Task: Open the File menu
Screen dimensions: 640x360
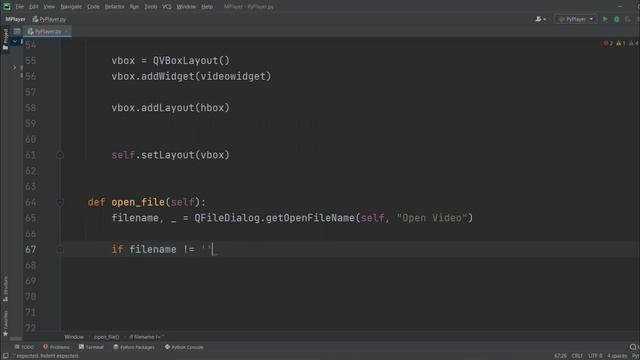Action: pyautogui.click(x=19, y=7)
